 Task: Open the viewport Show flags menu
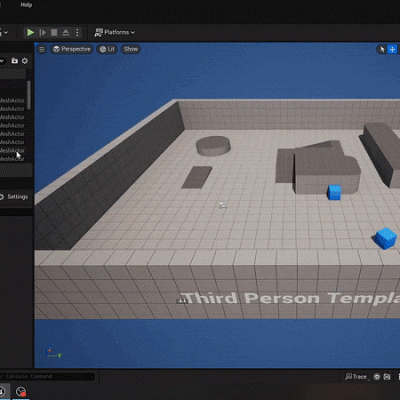(x=131, y=49)
